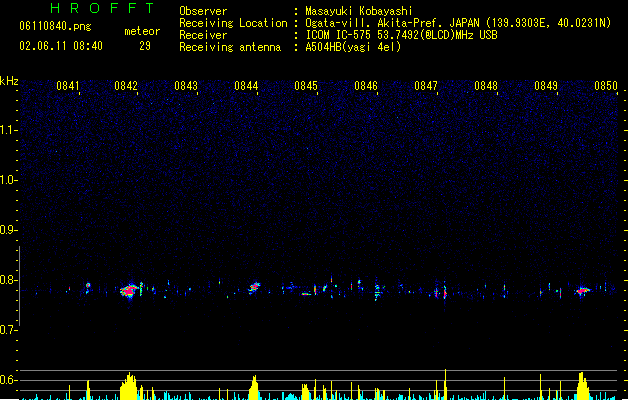Click the yellow intensity peak before 0850

click(582, 386)
